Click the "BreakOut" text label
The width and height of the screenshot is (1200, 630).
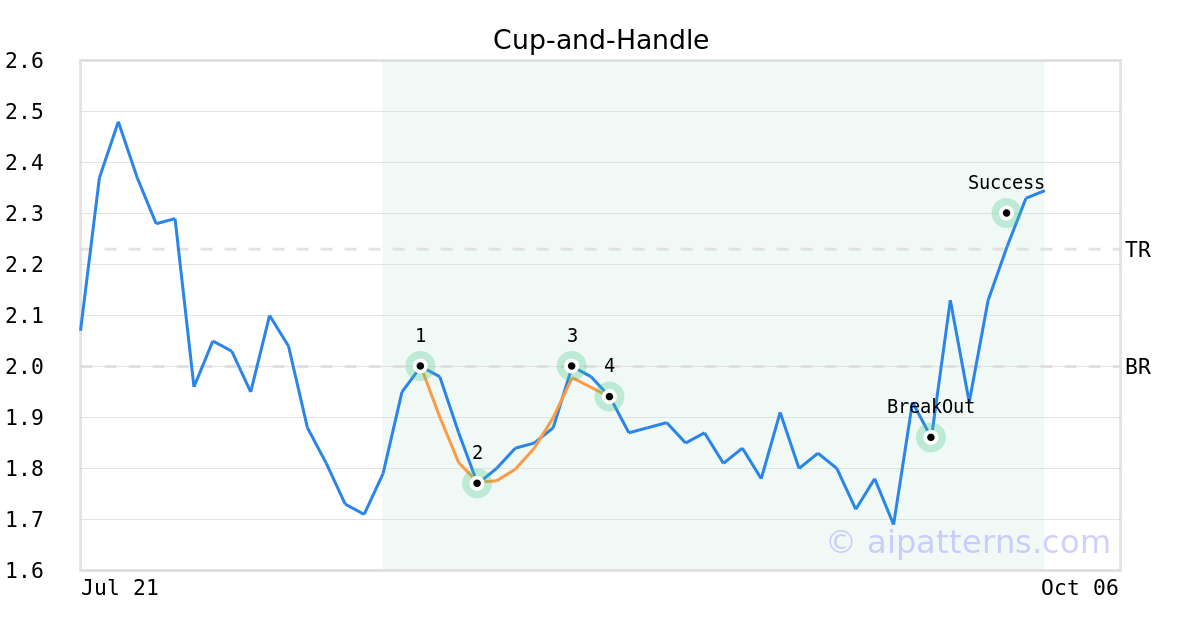pyautogui.click(x=930, y=407)
